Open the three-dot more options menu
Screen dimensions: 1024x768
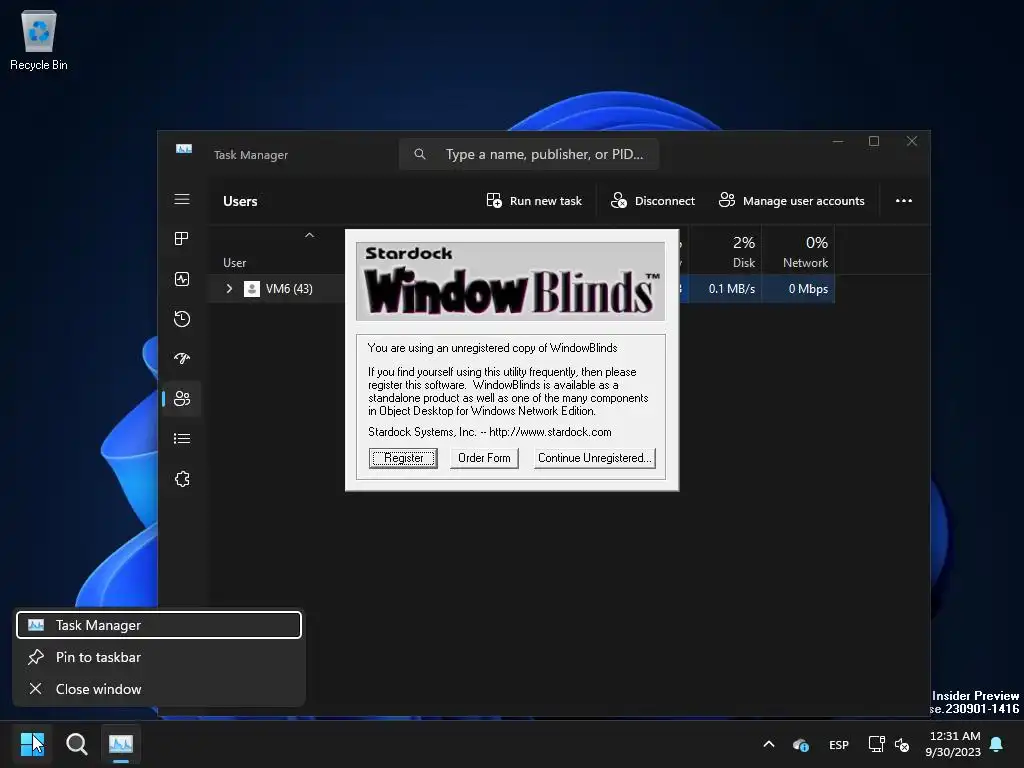[x=904, y=200]
